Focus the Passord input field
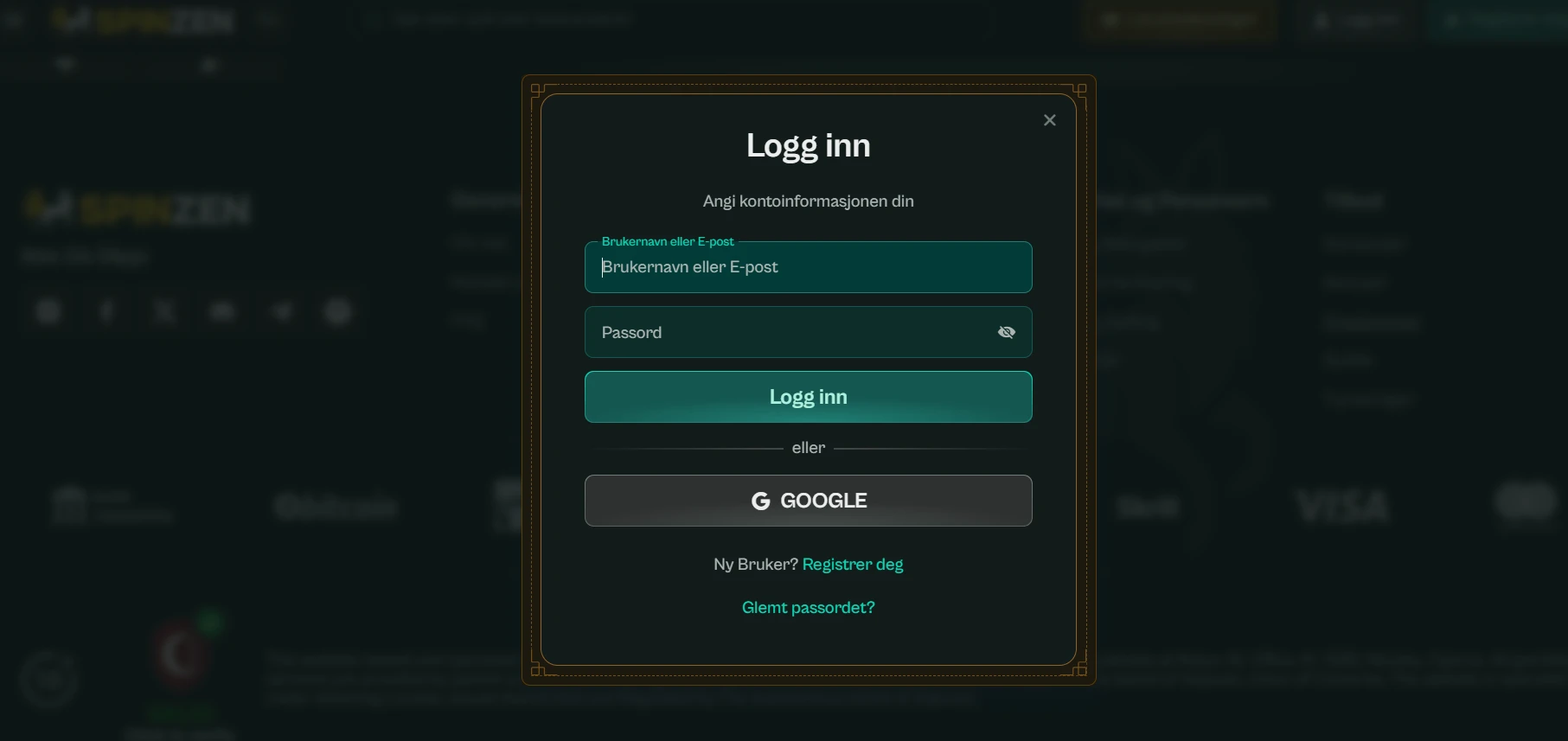This screenshot has width=1568, height=741. click(x=808, y=332)
